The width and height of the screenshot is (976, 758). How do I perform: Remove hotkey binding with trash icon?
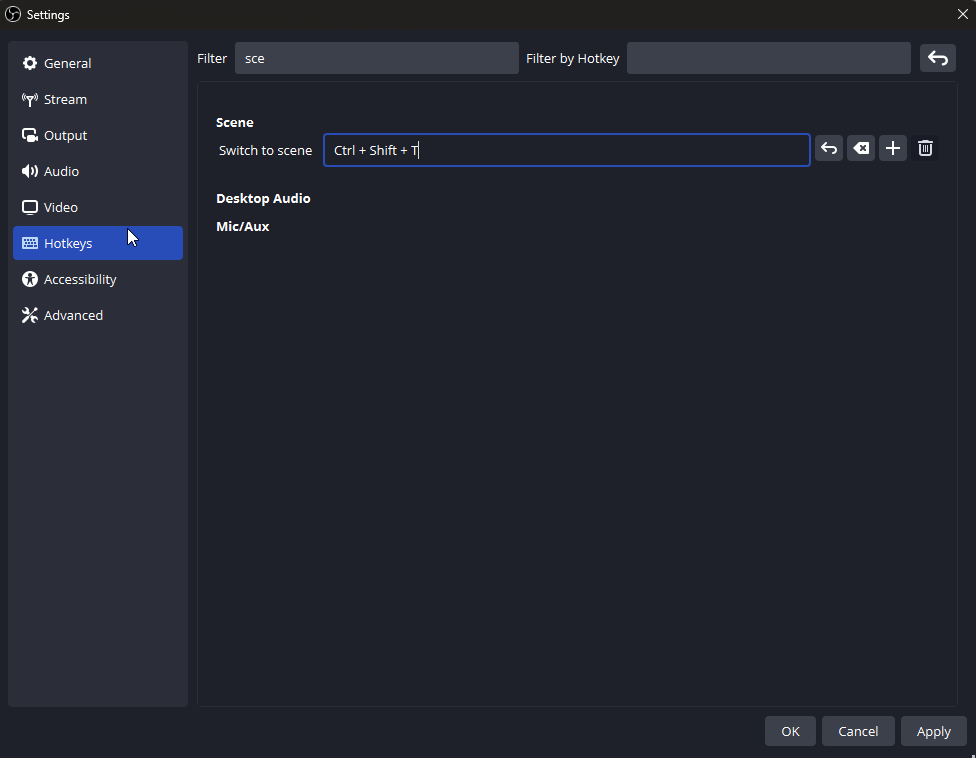click(x=926, y=149)
